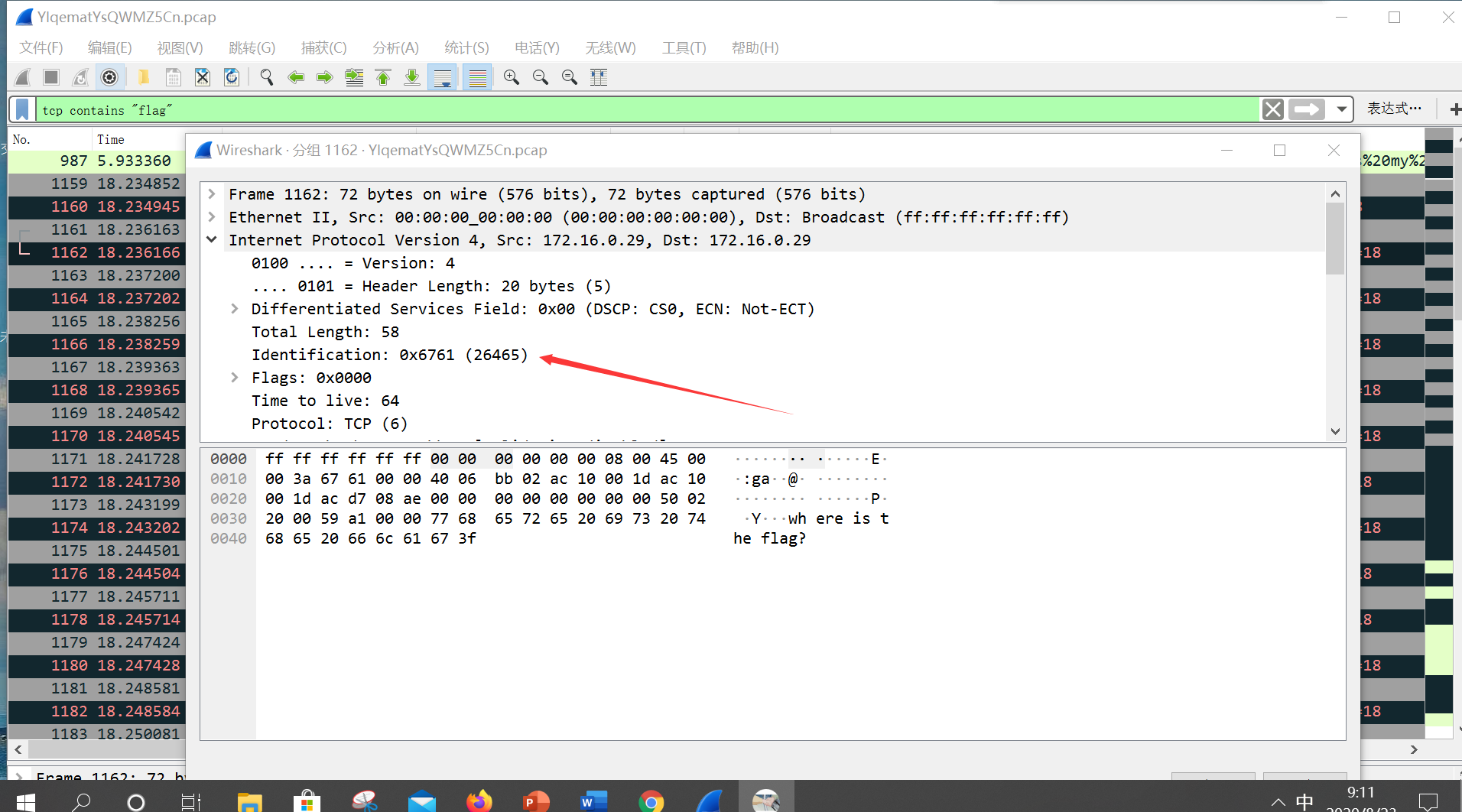The image size is (1462, 812).
Task: Open Firefox from the taskbar
Action: coord(479,801)
